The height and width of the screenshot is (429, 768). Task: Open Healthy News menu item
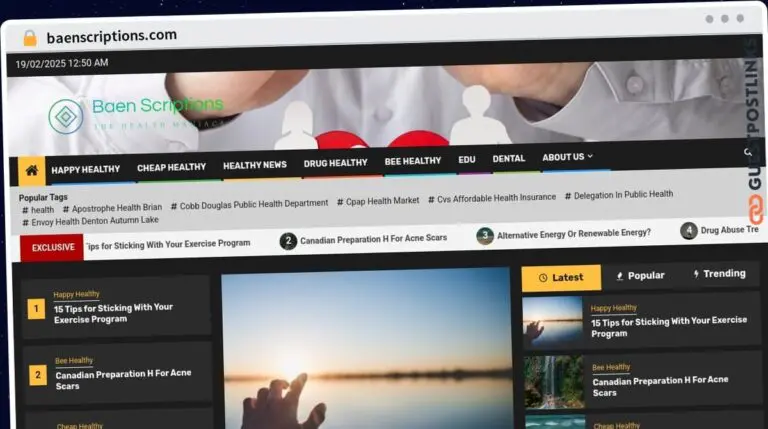click(255, 166)
